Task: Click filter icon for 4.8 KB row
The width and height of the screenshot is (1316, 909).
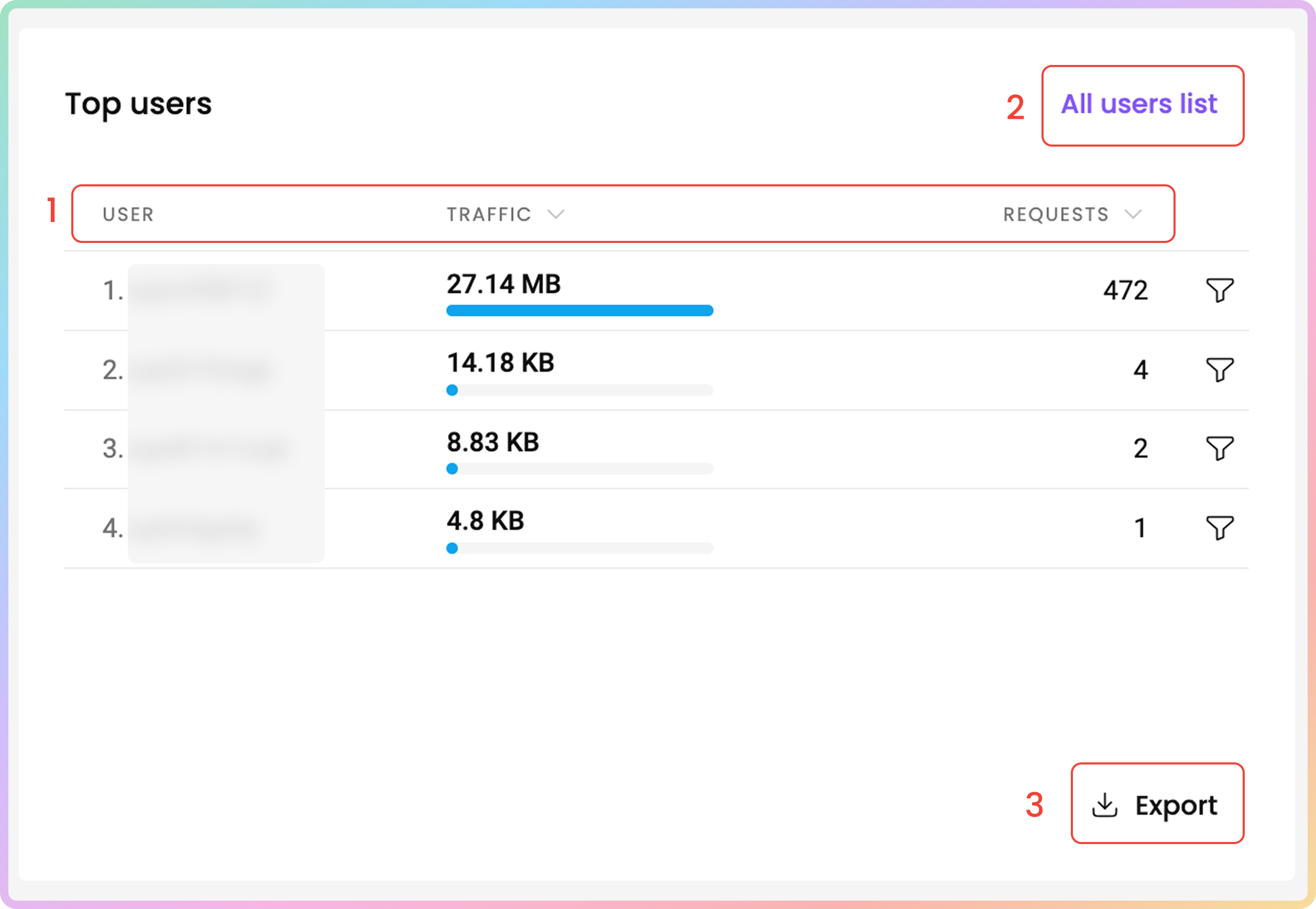Action: point(1219,528)
